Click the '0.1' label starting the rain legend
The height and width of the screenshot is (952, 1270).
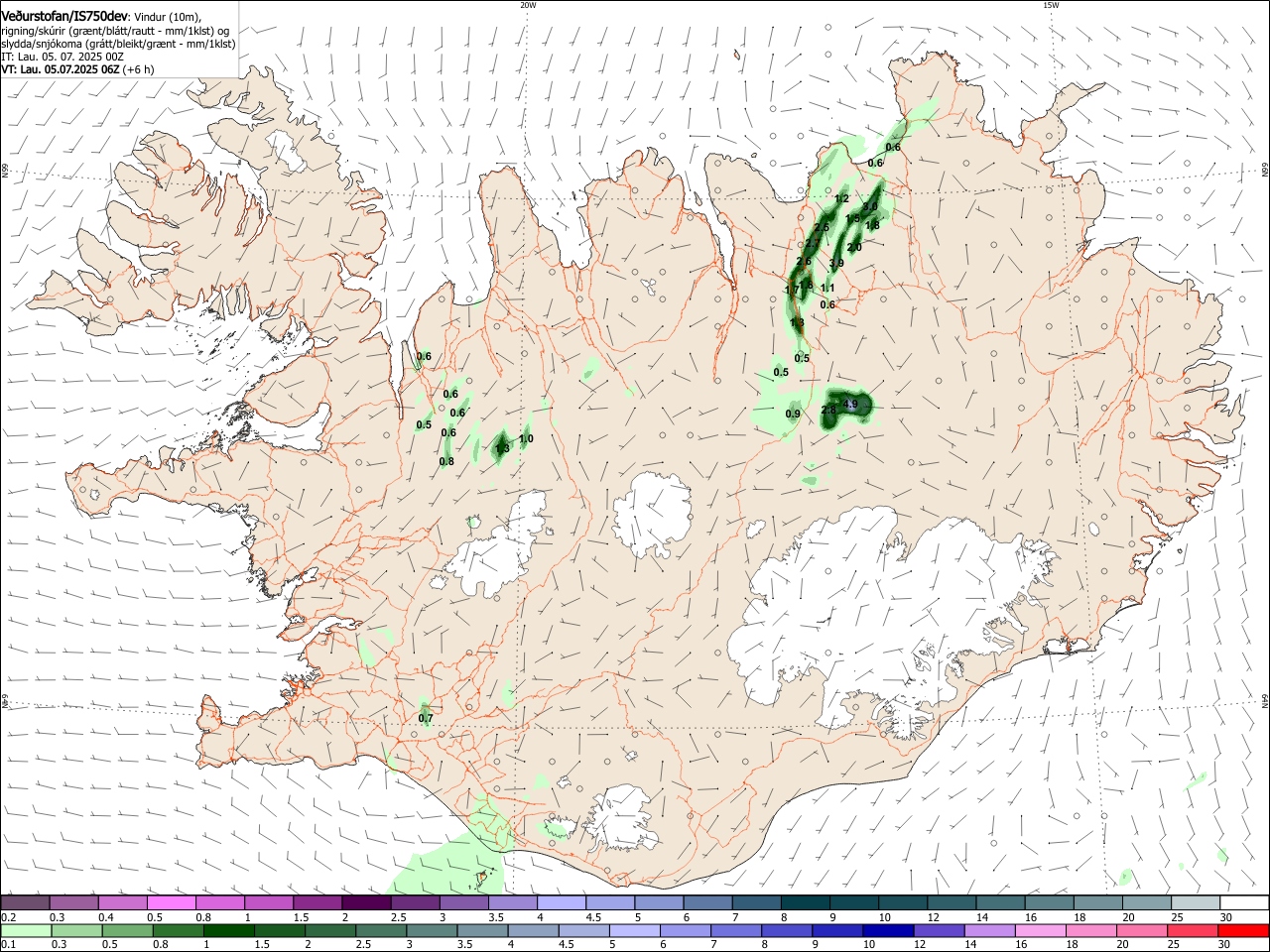[x=8, y=945]
